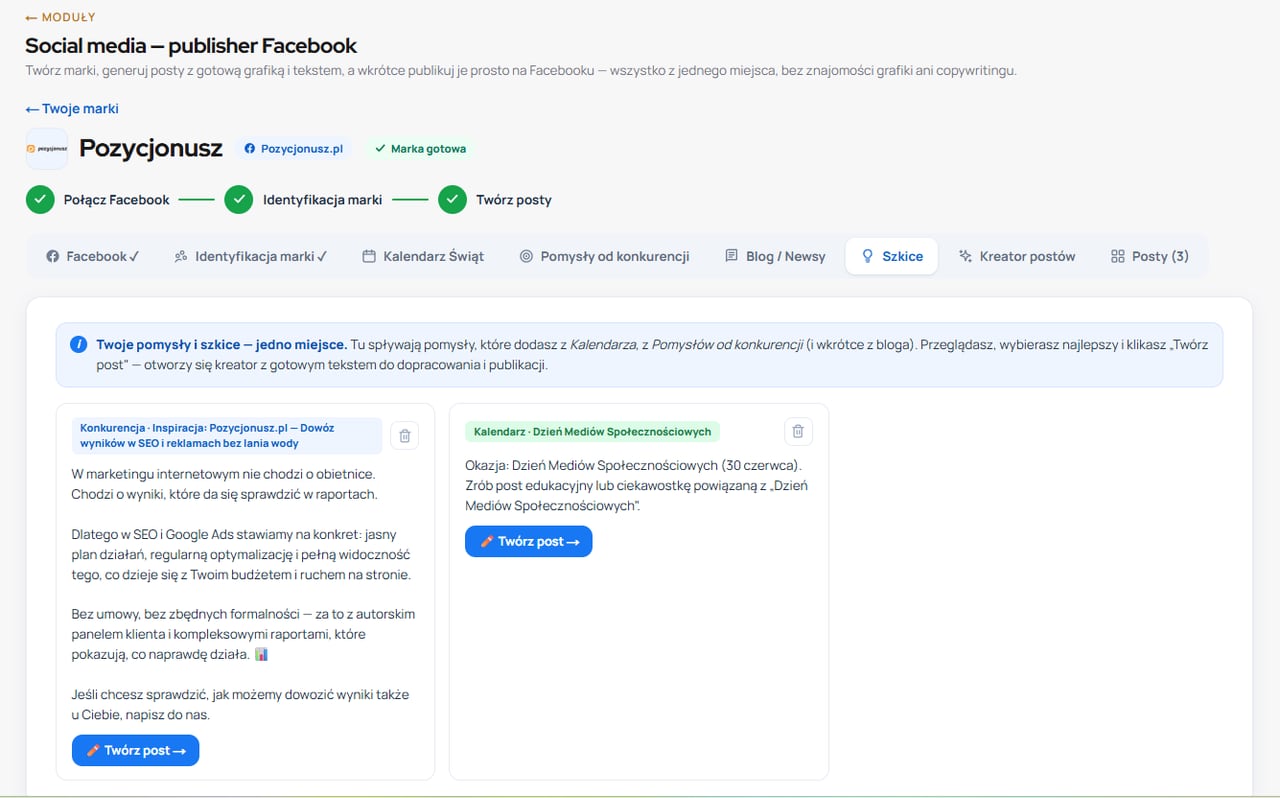Select the Identyfikacja marki step label
Viewport: 1280px width, 798px height.
[323, 200]
